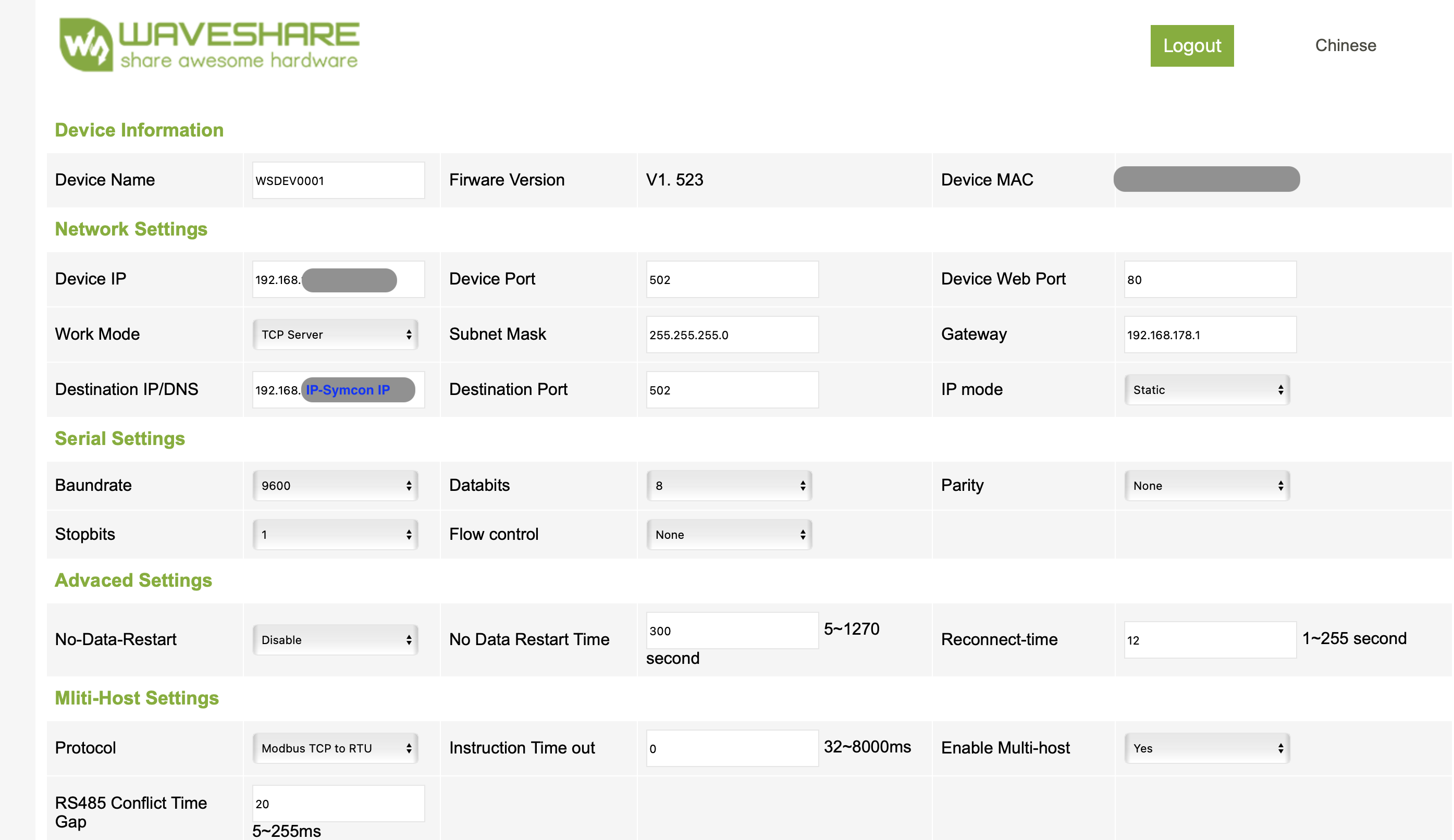Focus the Gateway input field
The height and width of the screenshot is (840, 1454).
(1210, 335)
